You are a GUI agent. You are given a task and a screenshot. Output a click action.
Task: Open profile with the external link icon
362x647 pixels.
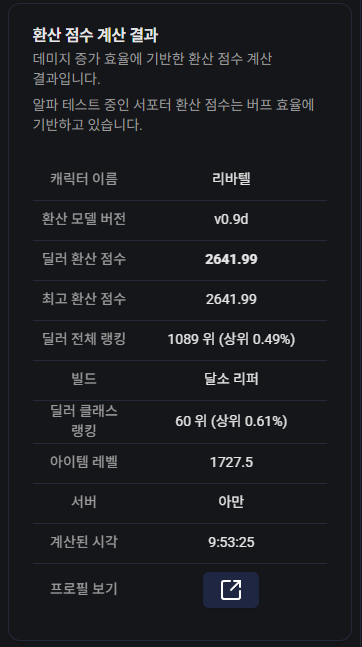pyautogui.click(x=231, y=590)
